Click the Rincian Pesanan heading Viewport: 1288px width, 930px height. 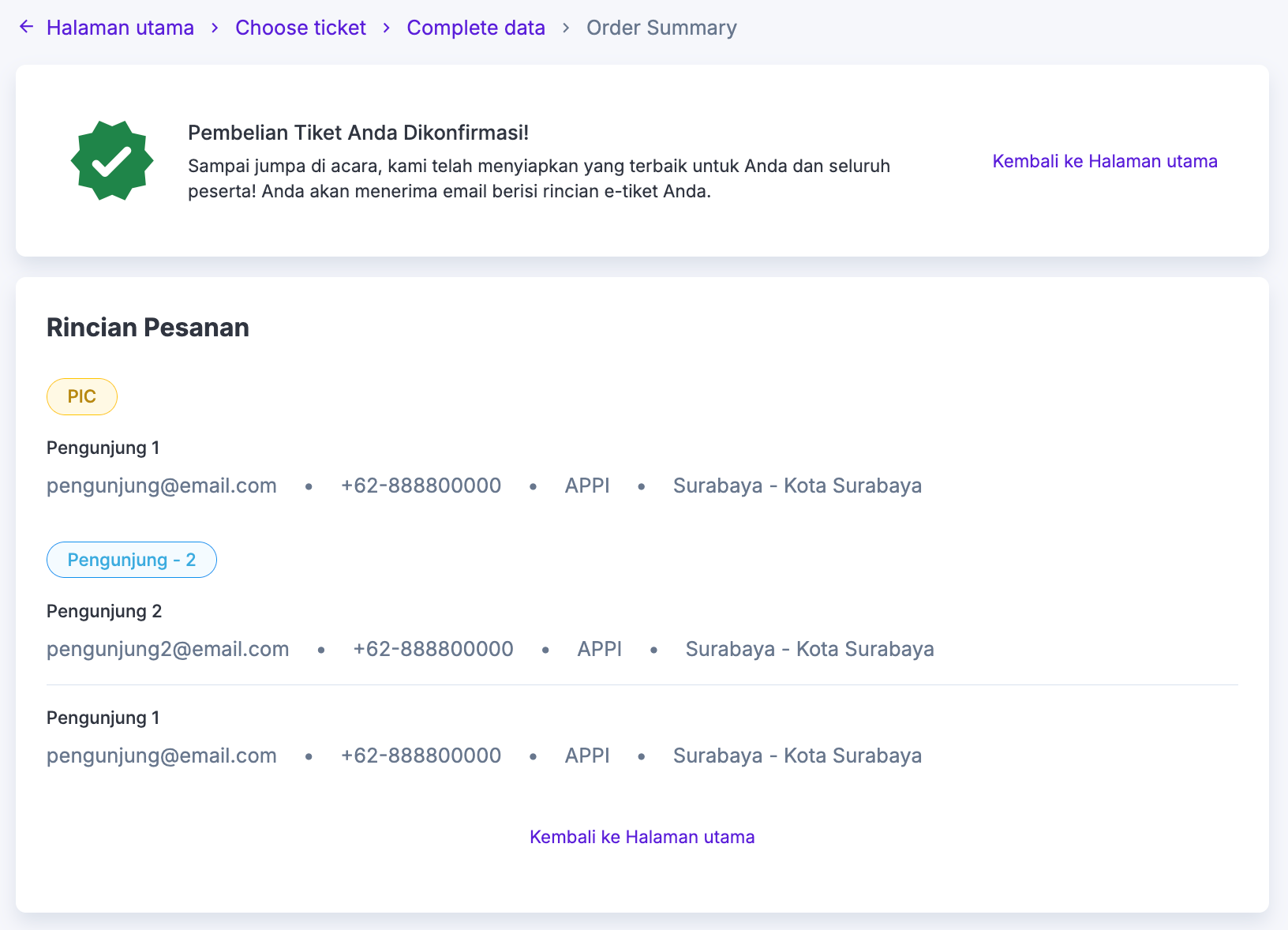[x=148, y=328]
